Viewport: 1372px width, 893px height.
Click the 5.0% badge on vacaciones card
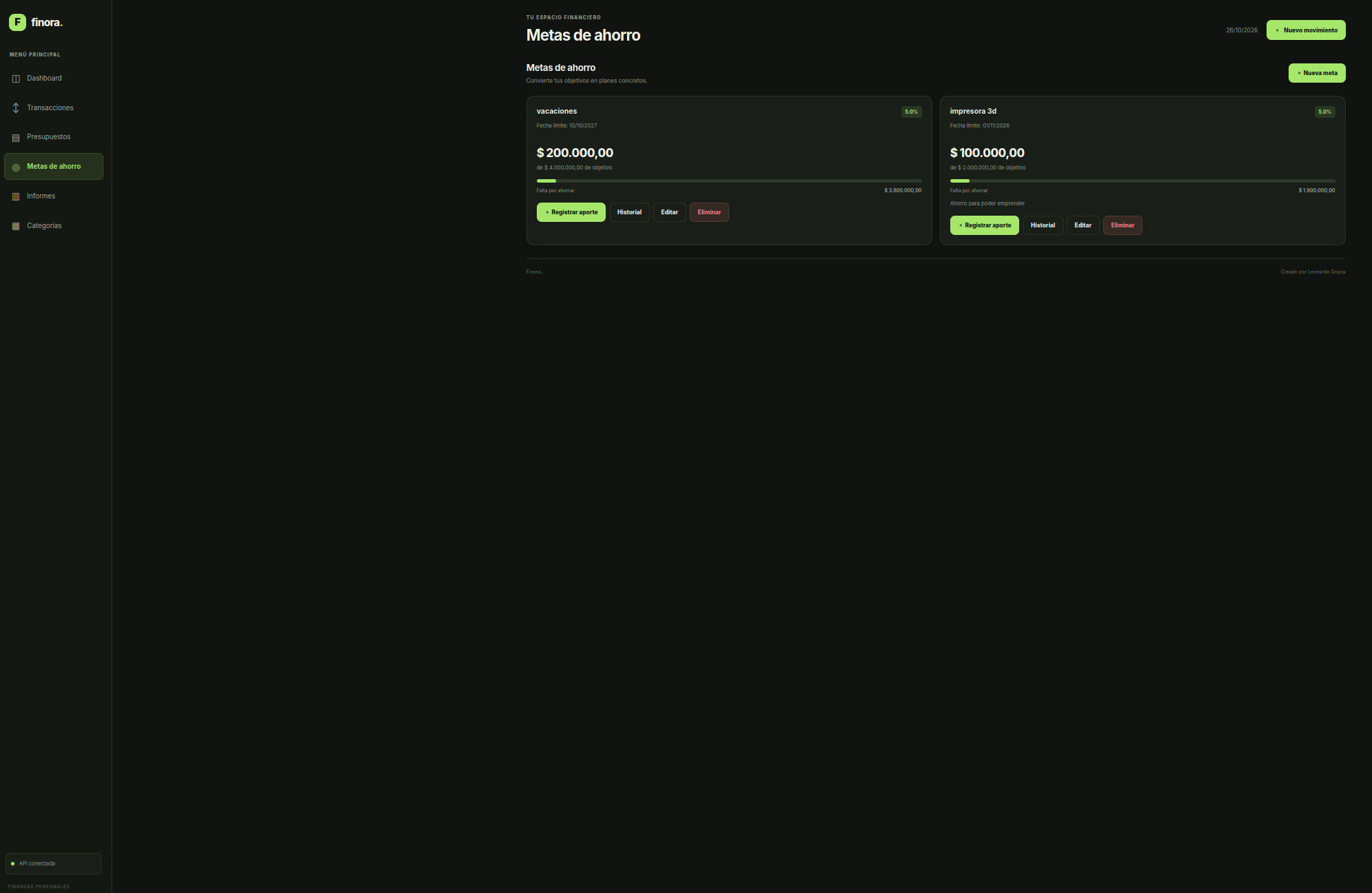911,112
